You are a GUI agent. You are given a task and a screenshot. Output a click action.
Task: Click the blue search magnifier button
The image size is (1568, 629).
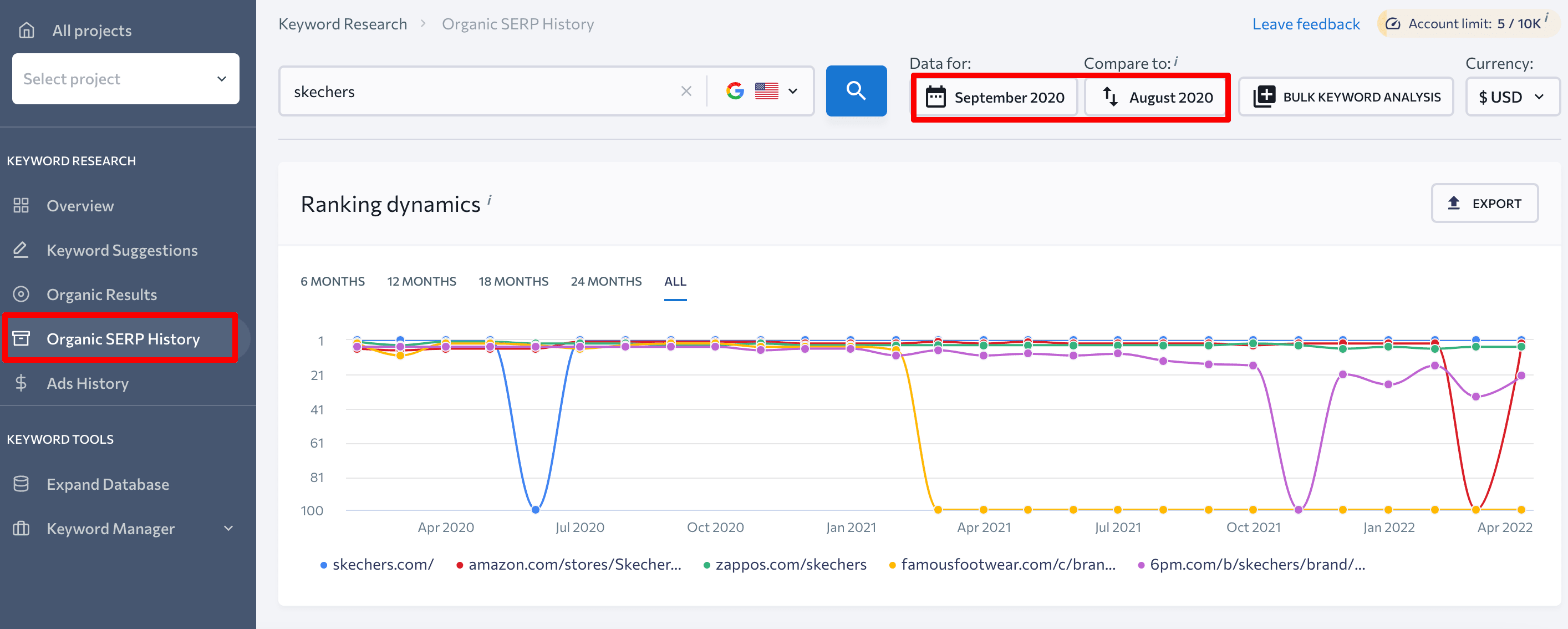click(x=856, y=91)
